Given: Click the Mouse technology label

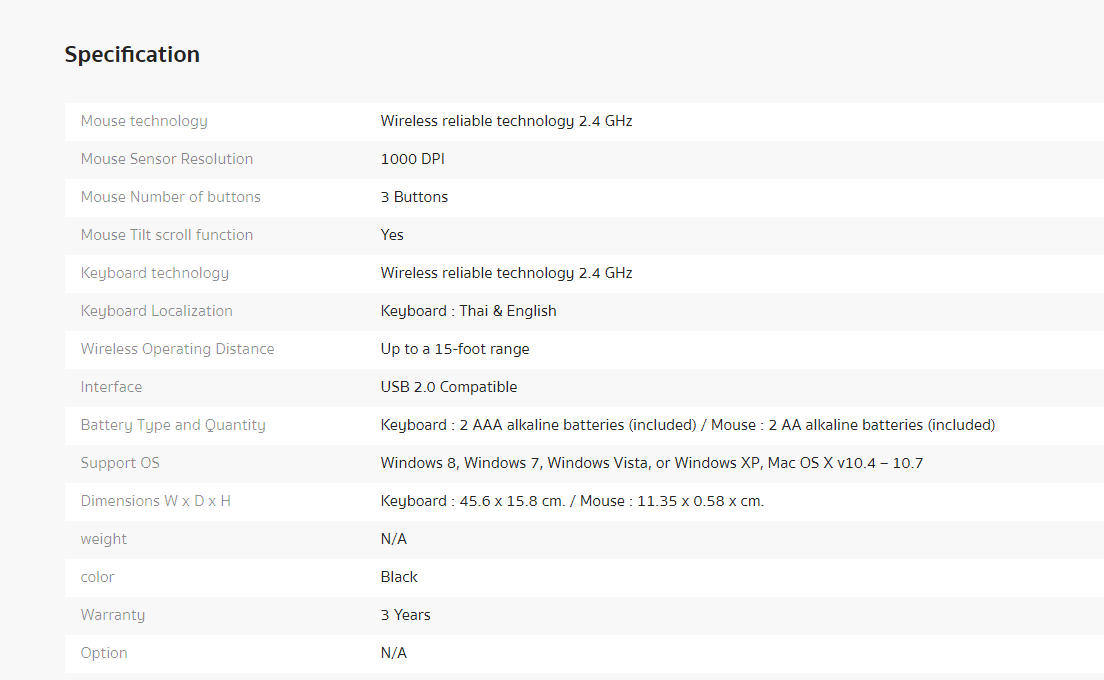Looking at the screenshot, I should coord(144,121).
